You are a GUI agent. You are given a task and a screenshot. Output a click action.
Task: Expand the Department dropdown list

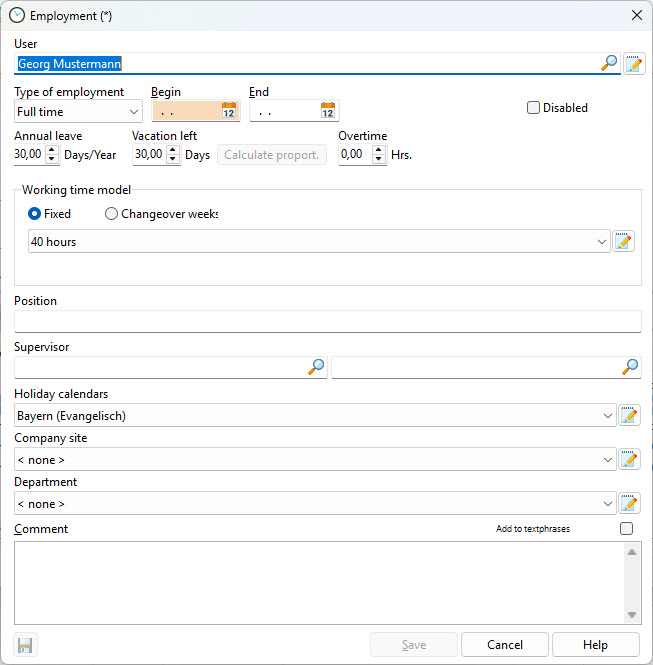coord(609,504)
